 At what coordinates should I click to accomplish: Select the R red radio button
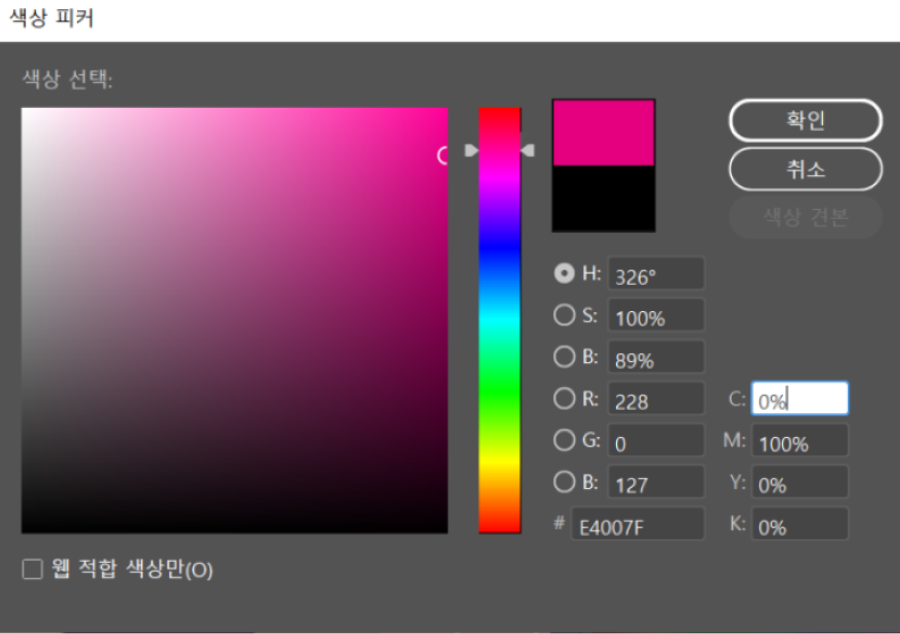coord(564,399)
